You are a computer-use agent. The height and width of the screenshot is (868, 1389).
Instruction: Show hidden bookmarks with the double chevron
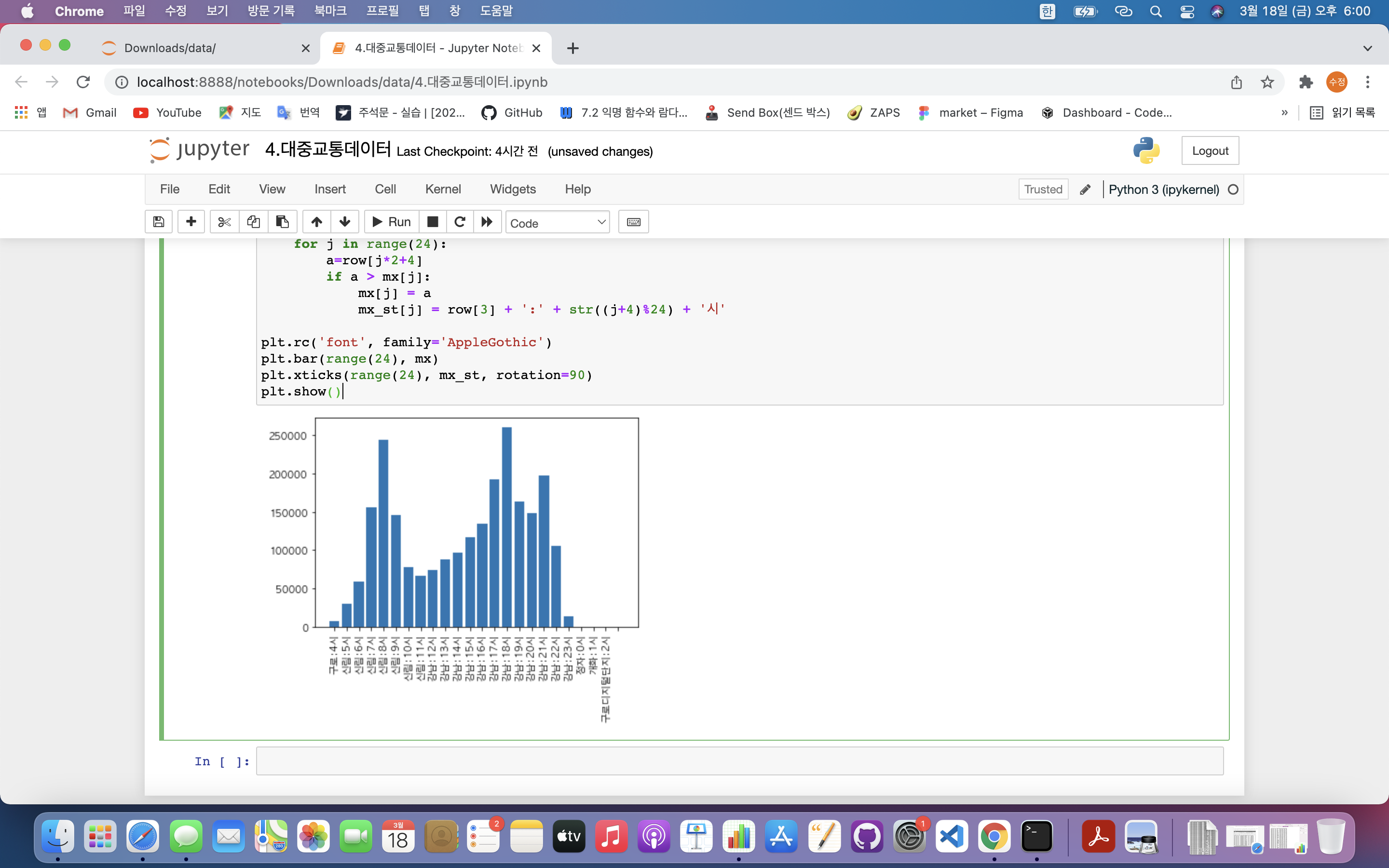tap(1284, 112)
